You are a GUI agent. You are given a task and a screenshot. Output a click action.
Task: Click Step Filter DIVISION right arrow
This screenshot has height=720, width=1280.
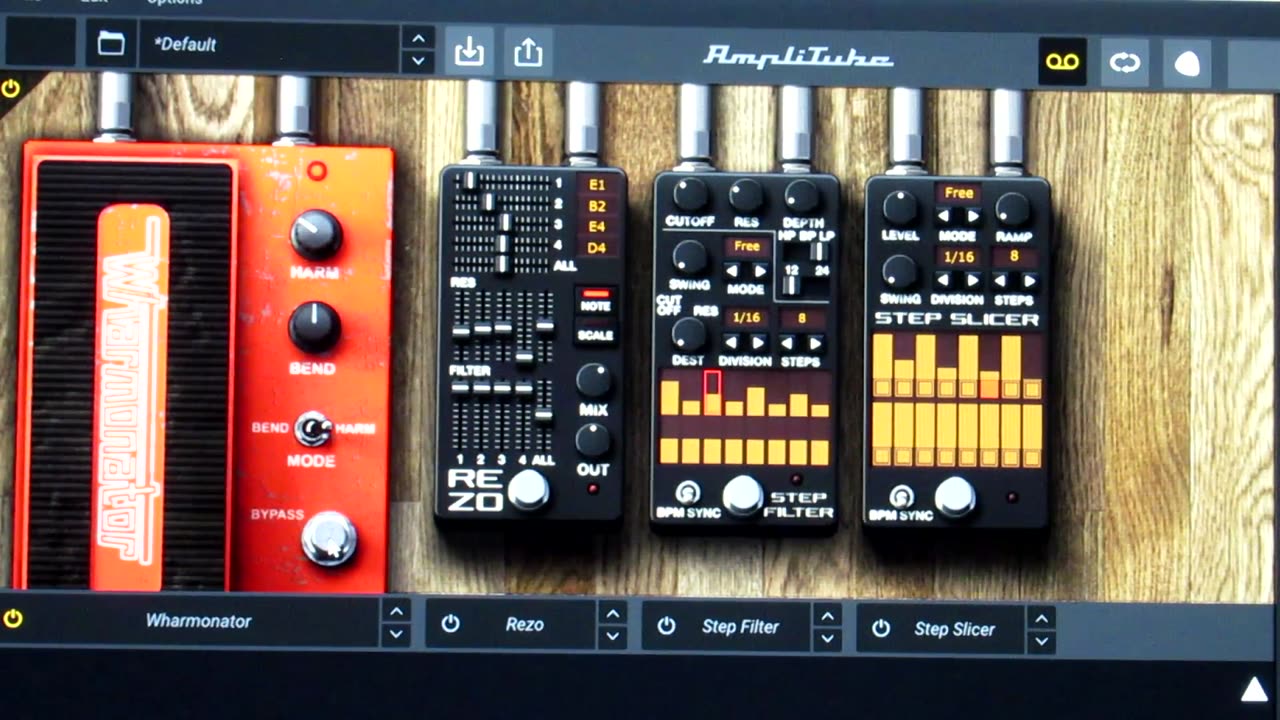pos(760,343)
